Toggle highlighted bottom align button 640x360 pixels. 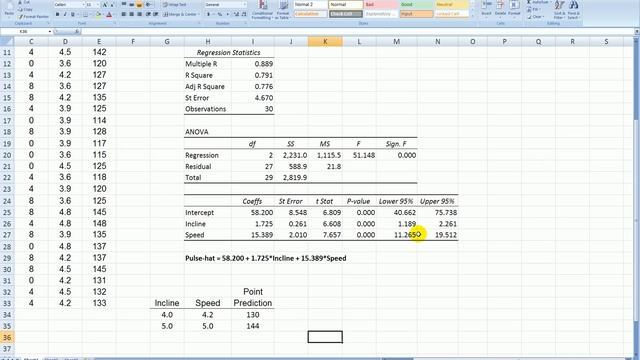(x=139, y=4)
